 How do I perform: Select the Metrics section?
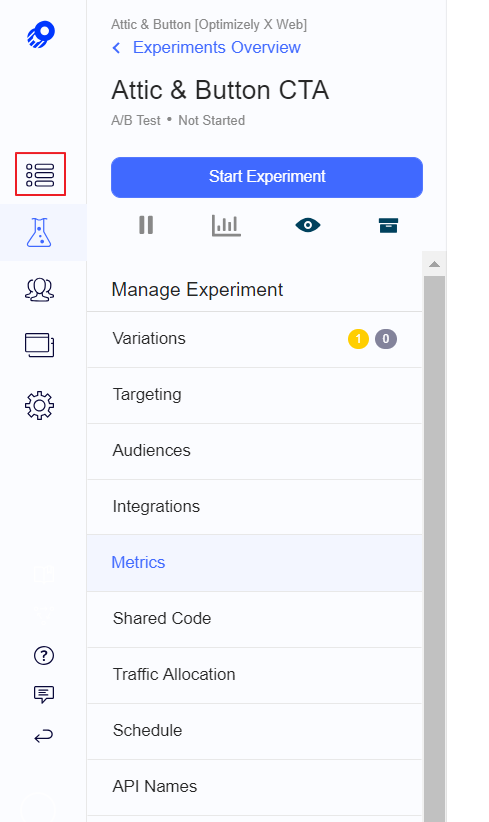coord(254,563)
